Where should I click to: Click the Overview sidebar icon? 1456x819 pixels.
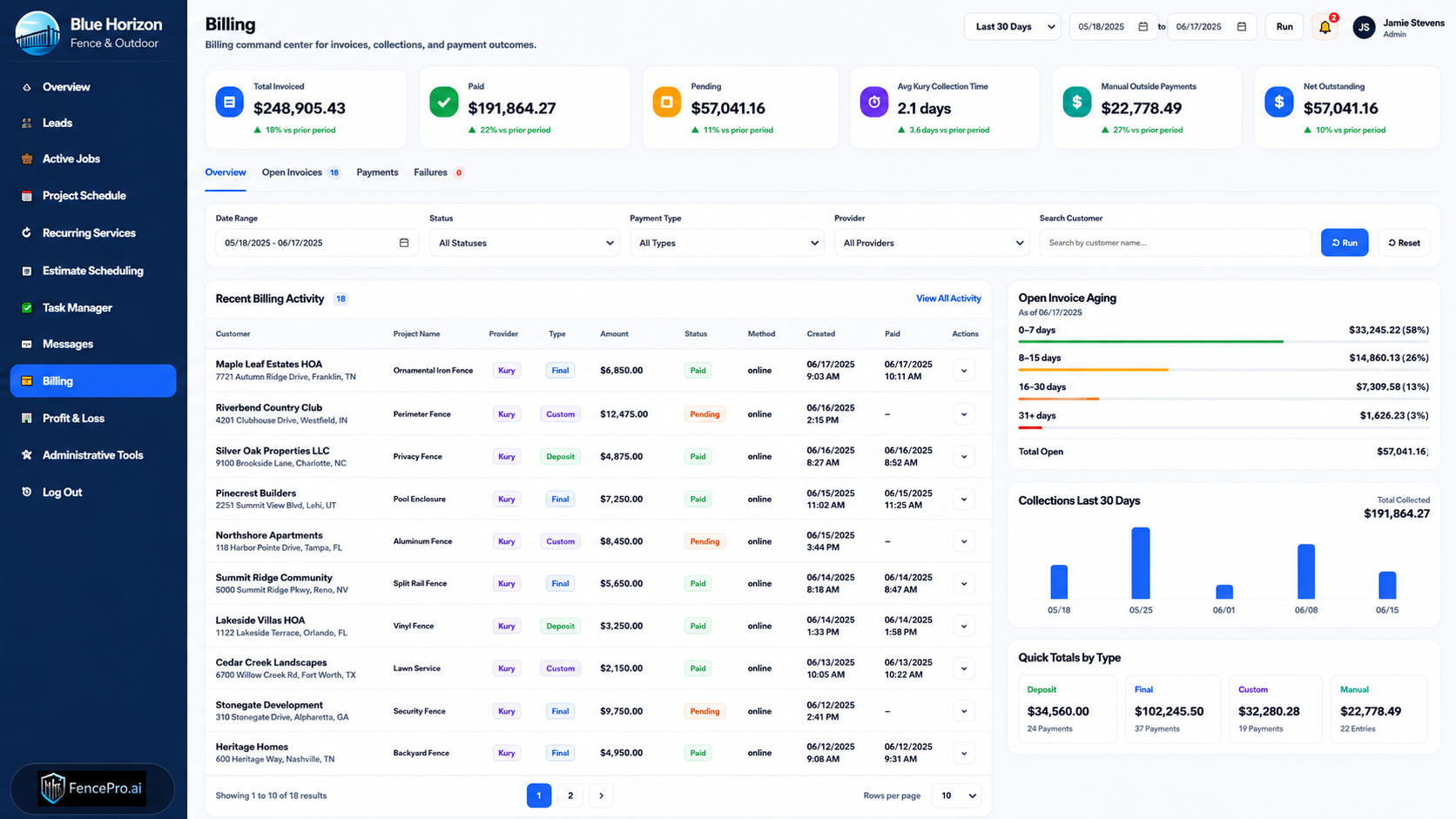[x=26, y=87]
